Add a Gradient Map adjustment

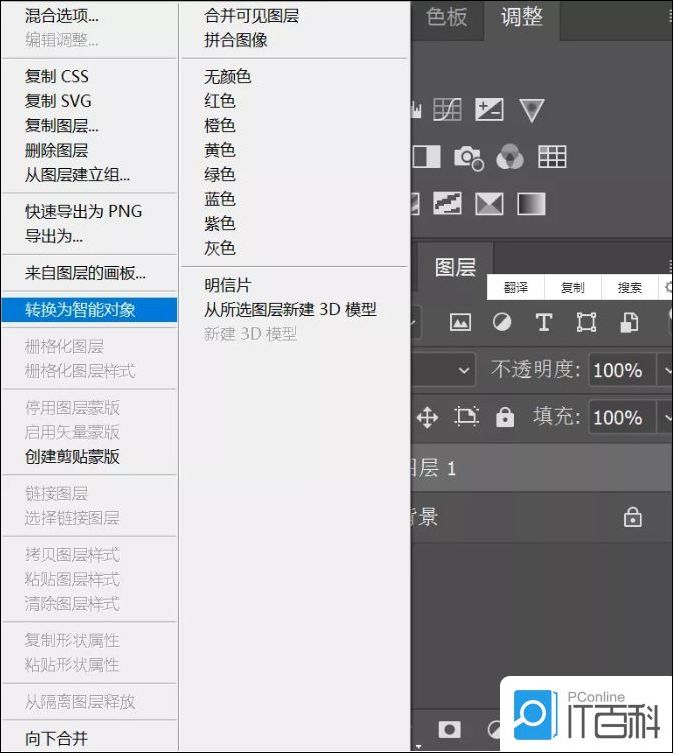pos(531,203)
